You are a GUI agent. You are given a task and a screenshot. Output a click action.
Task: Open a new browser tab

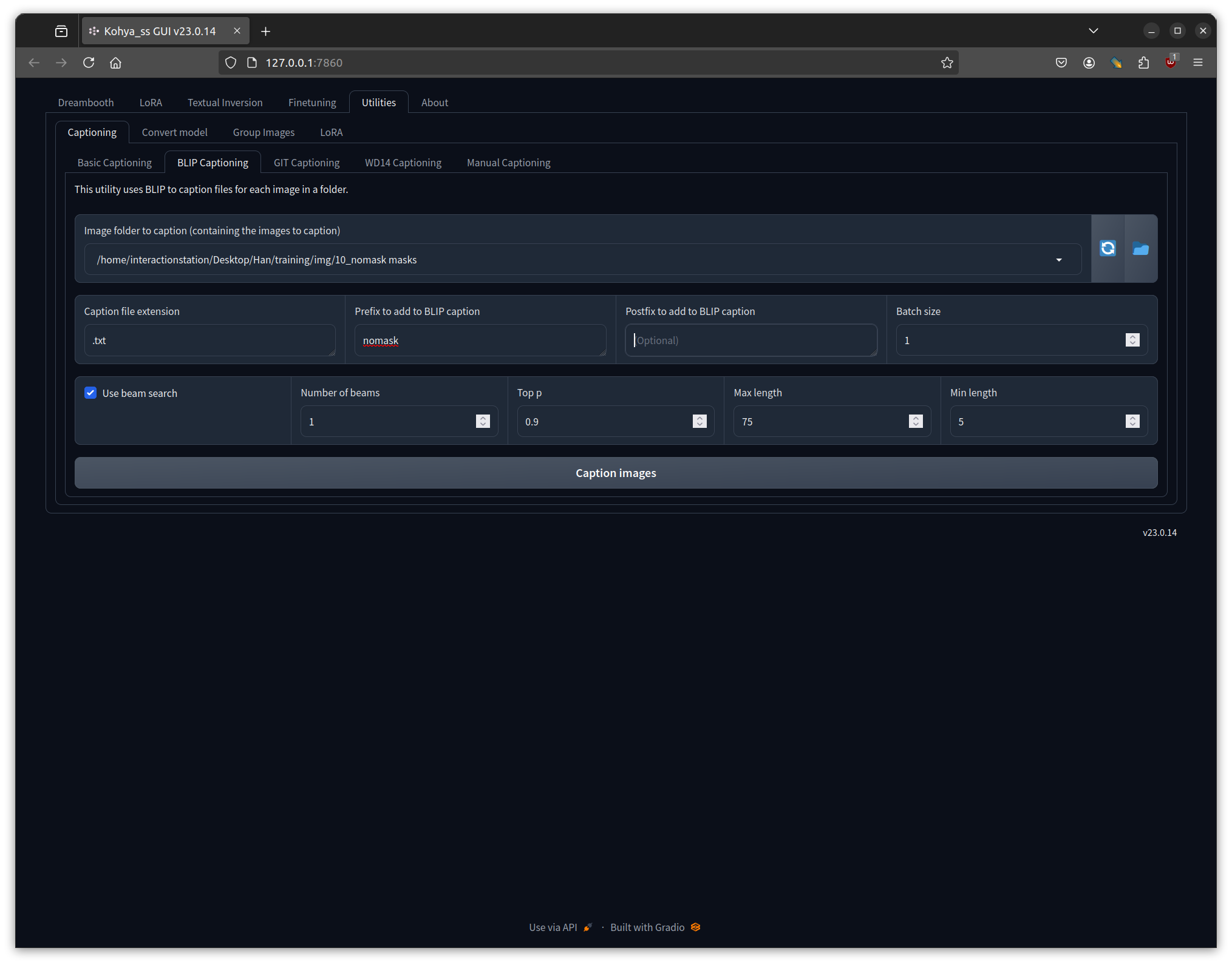265,31
